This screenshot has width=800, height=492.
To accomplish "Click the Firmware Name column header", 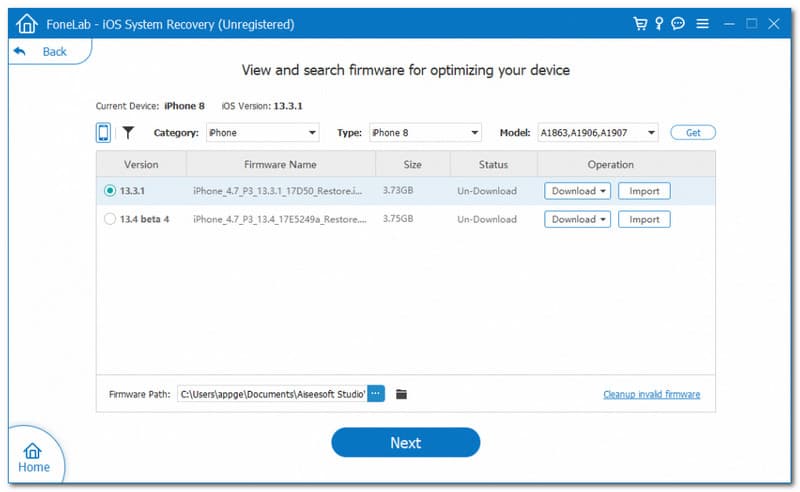I will click(281, 164).
